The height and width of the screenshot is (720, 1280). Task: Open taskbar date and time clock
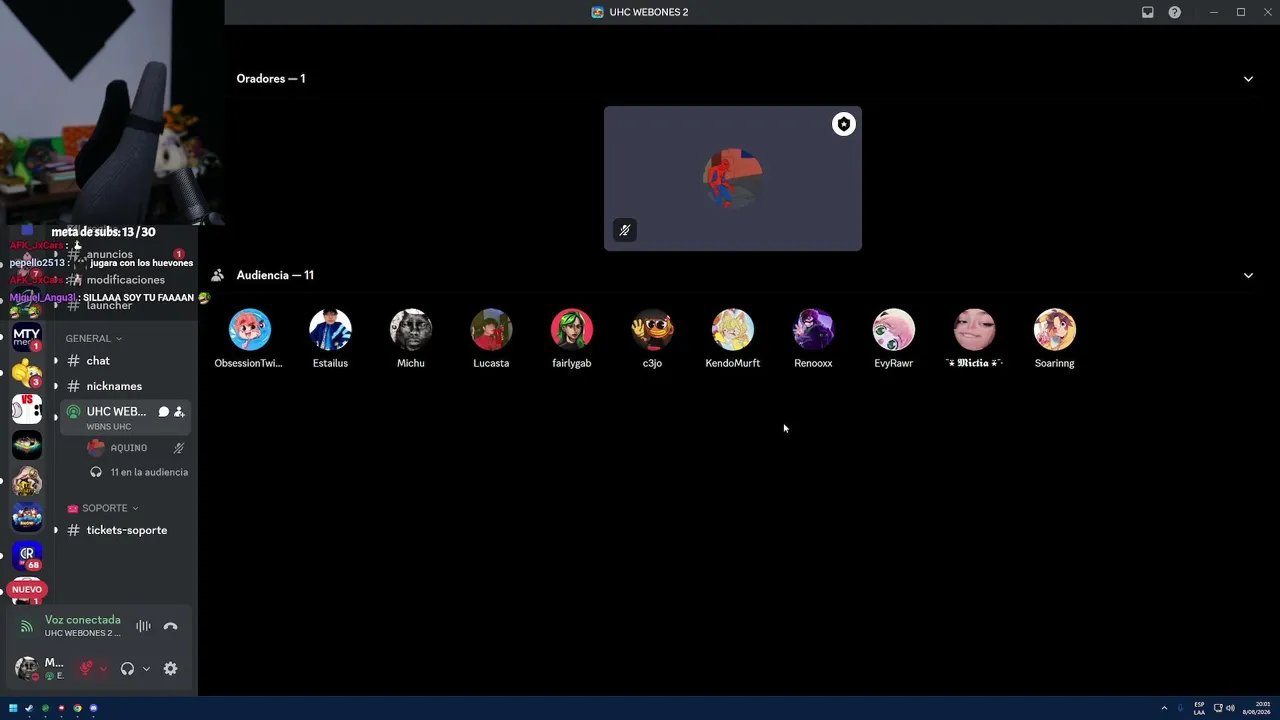(1256, 708)
